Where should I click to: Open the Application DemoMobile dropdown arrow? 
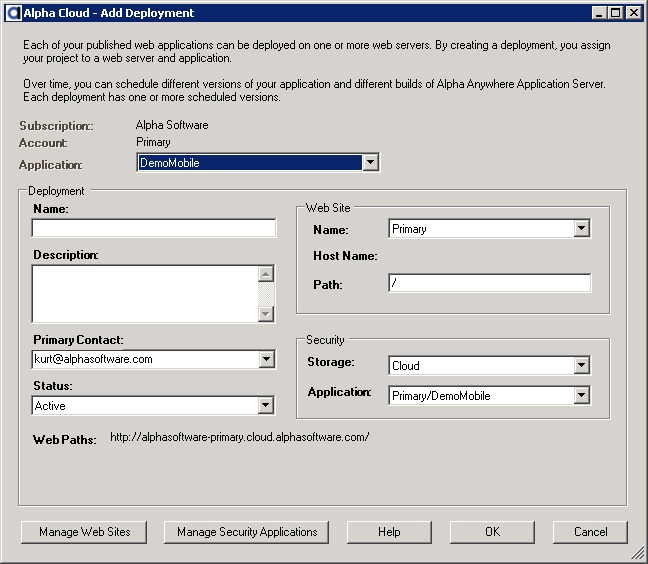(371, 162)
